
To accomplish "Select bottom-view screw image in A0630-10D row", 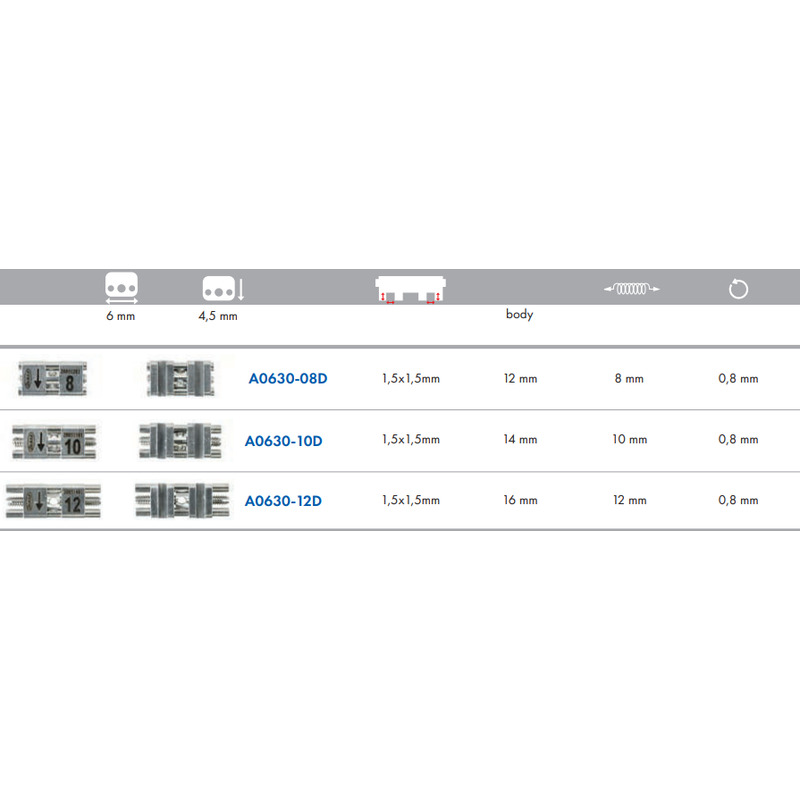I will 181,441.
